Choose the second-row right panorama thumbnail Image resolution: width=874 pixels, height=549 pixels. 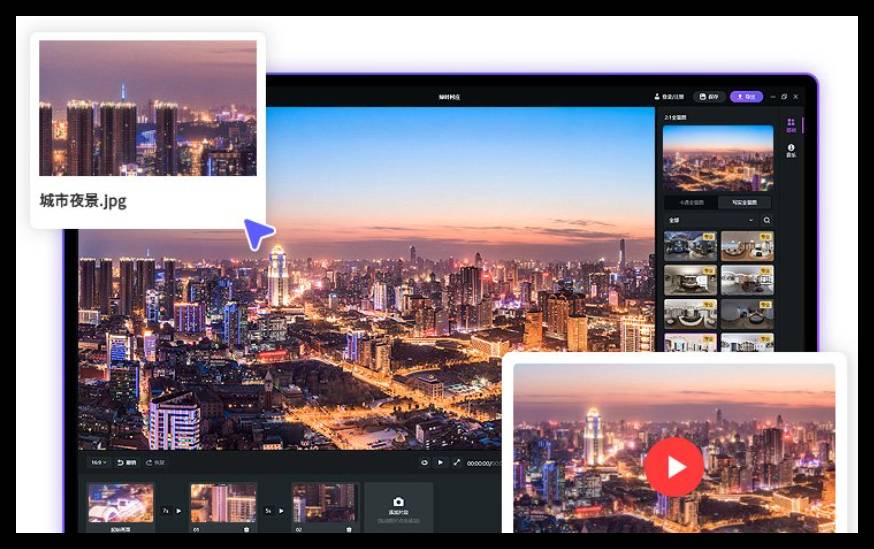[x=747, y=280]
